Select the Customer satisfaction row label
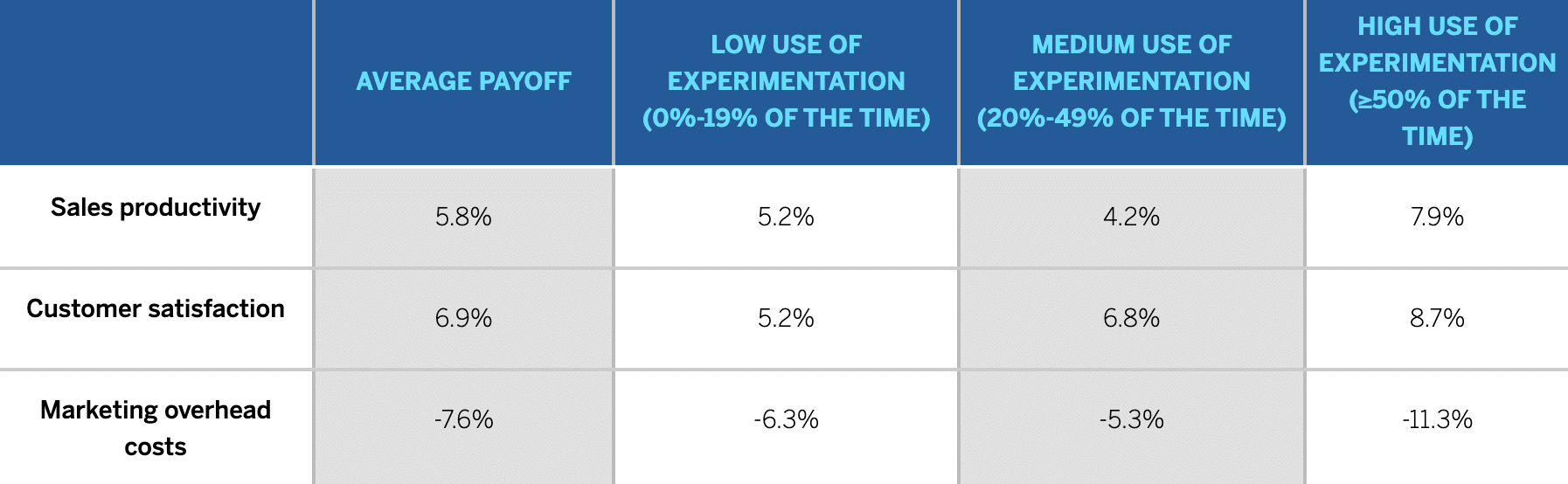Screen dimensions: 1568x484 pos(156,308)
